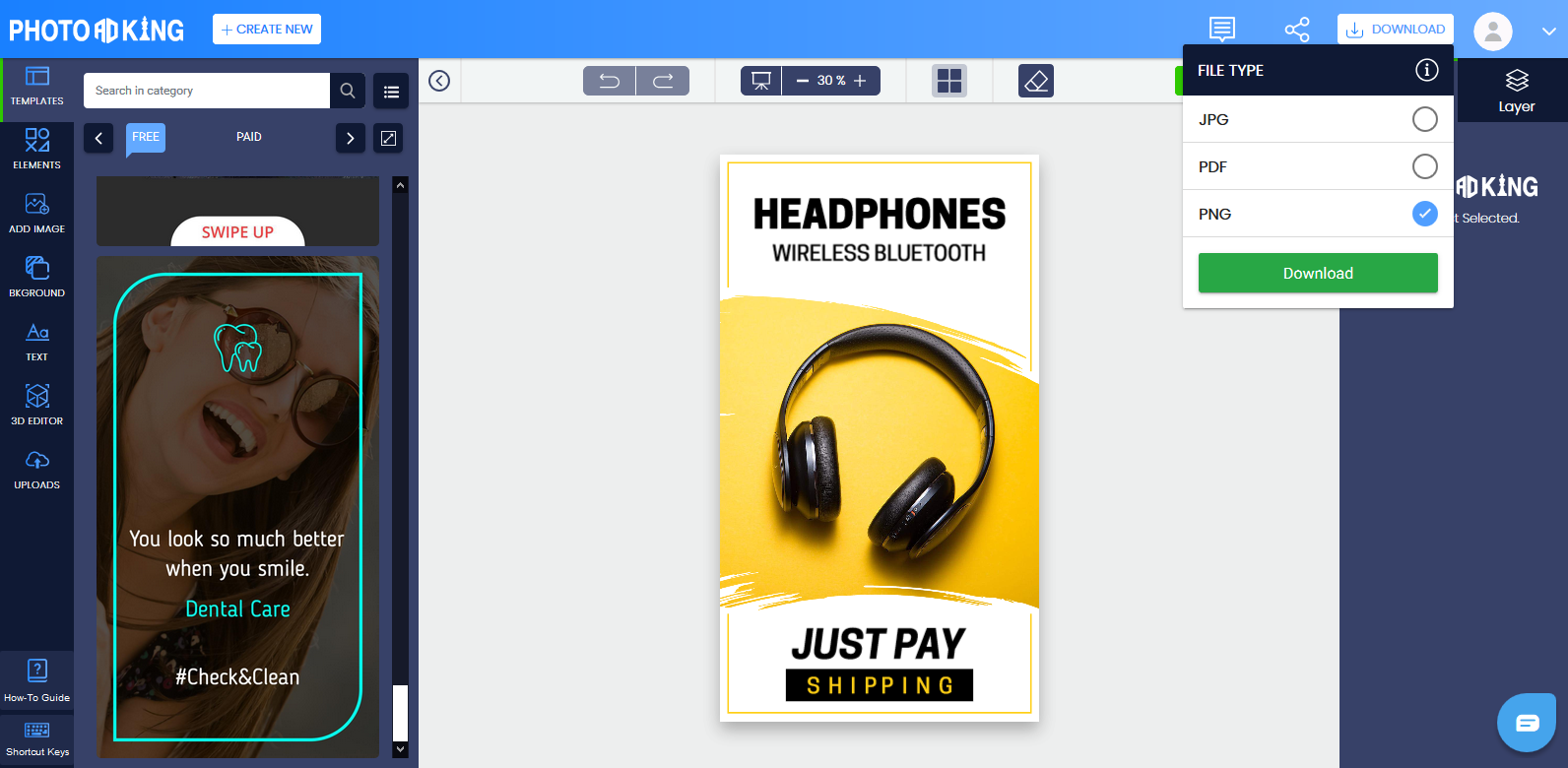1568x768 pixels.
Task: Click the file type info icon
Action: coord(1426,70)
